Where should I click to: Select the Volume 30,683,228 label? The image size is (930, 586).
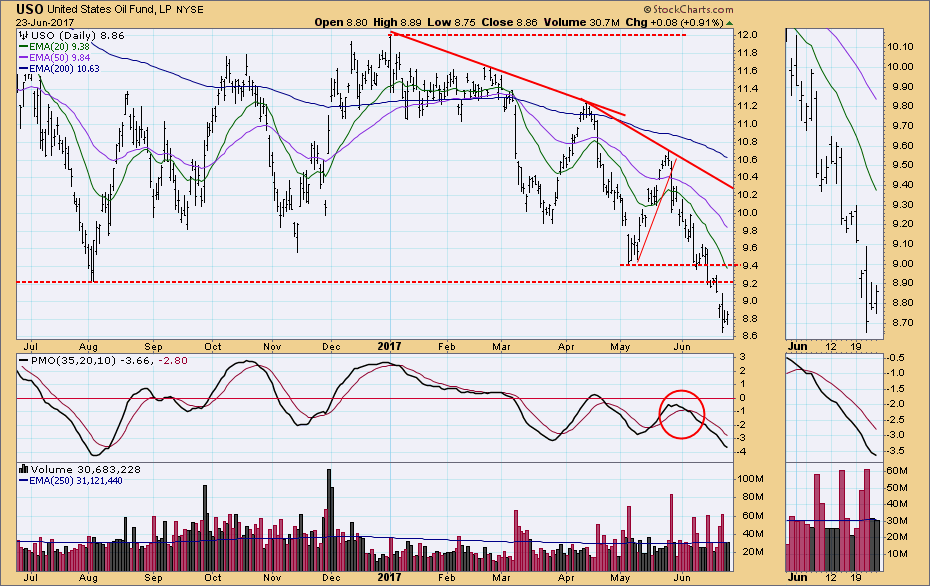(x=86, y=470)
